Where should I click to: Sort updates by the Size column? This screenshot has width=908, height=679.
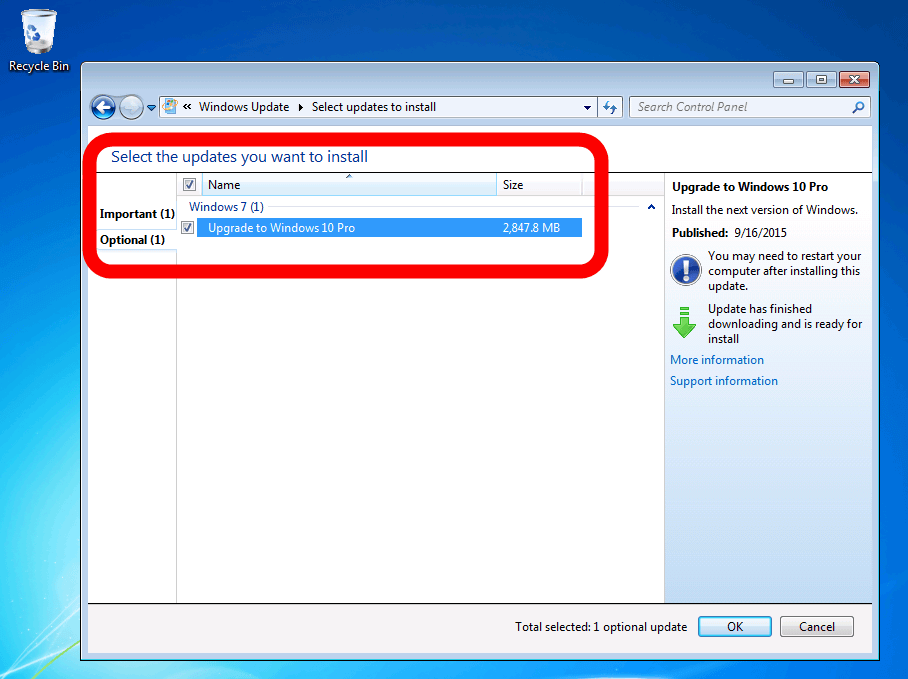coord(539,185)
